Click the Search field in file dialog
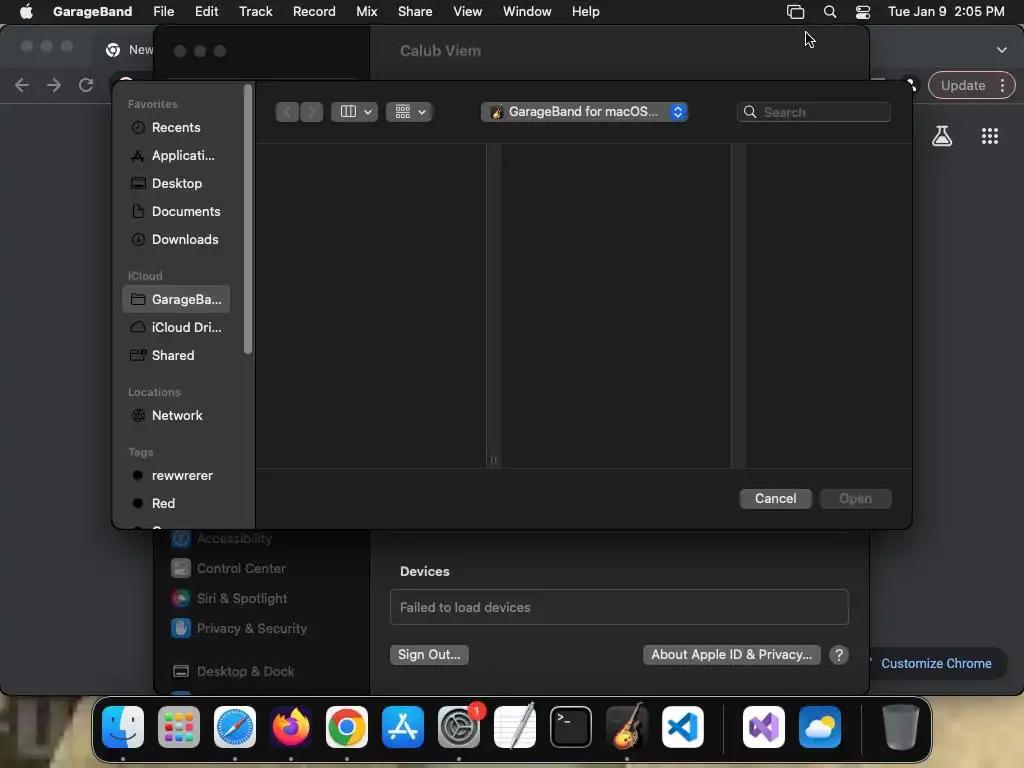This screenshot has width=1024, height=768. coord(814,112)
